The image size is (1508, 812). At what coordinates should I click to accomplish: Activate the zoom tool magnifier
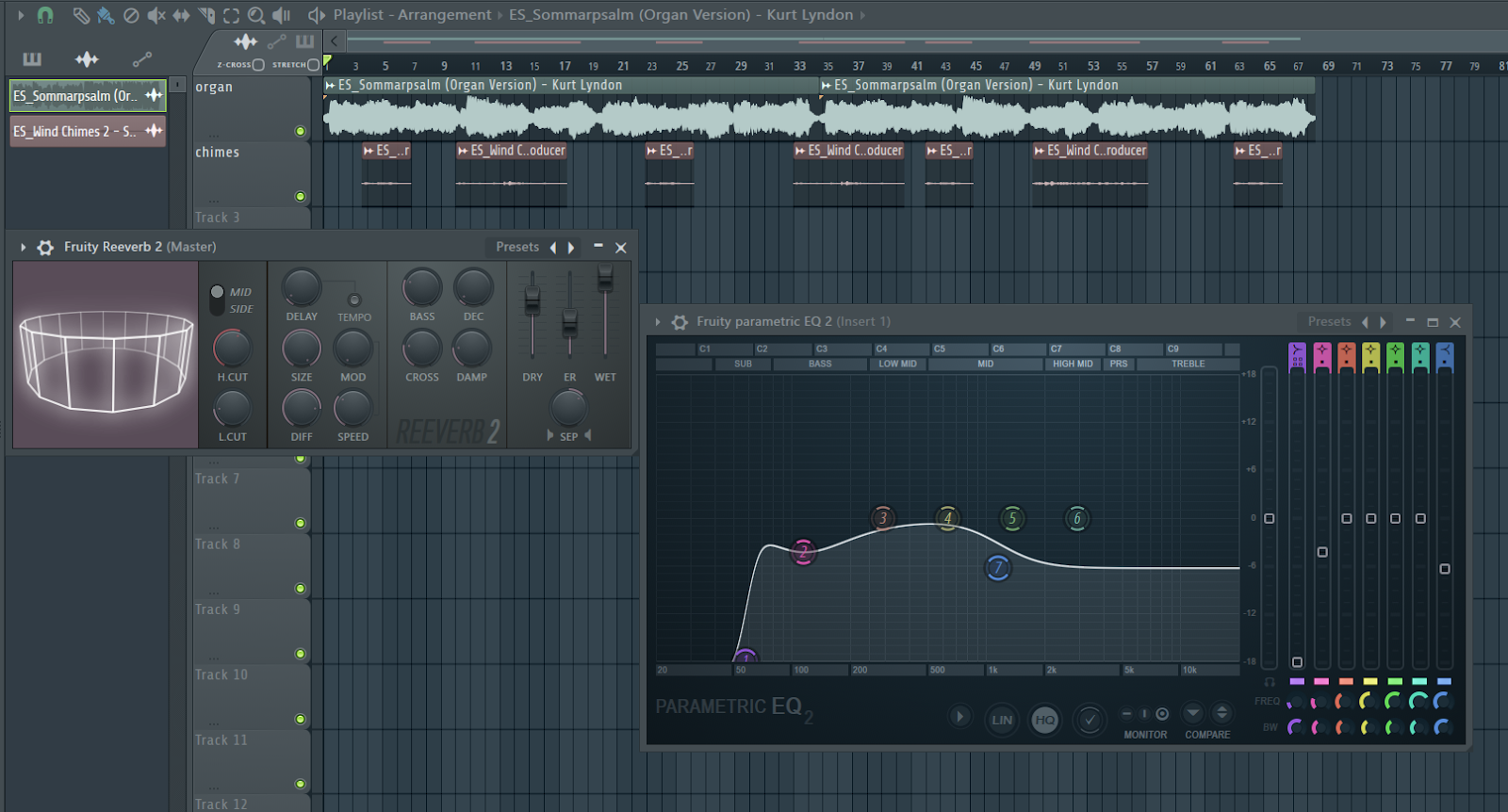(256, 15)
